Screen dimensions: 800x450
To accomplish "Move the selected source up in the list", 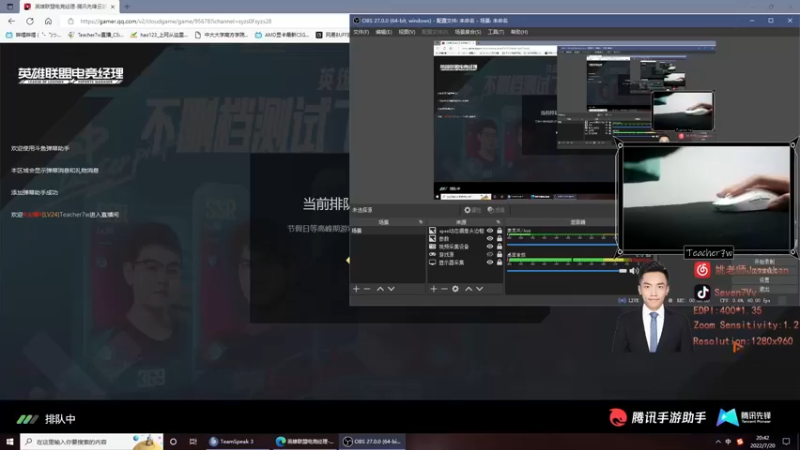I will [468, 289].
